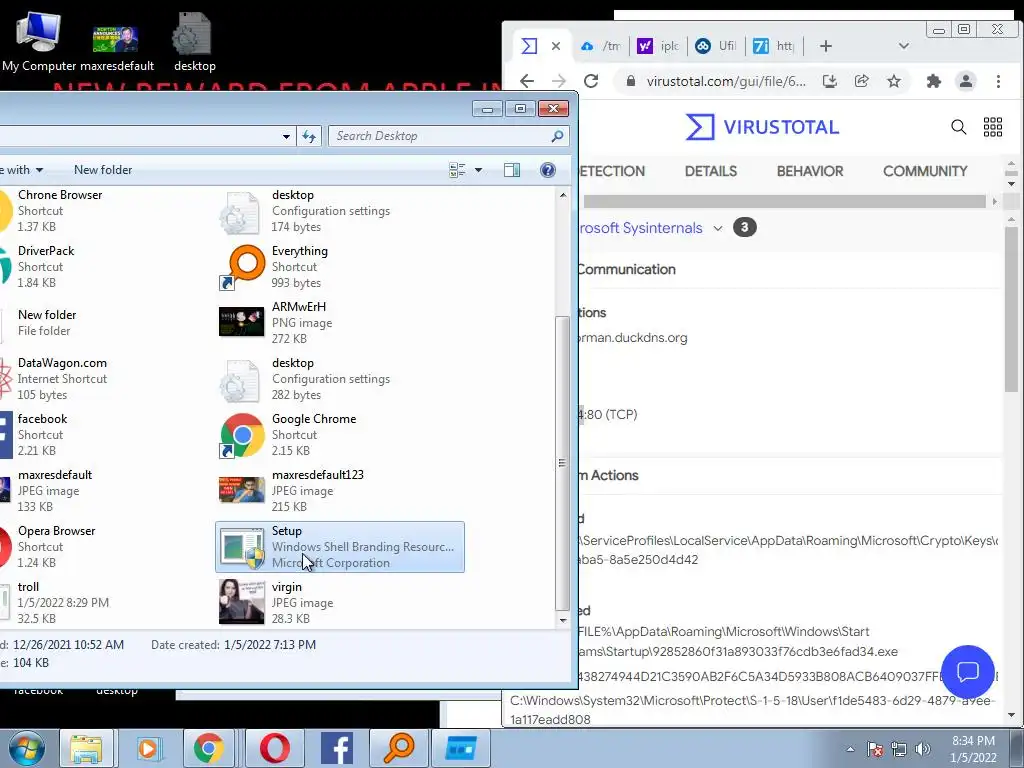Image resolution: width=1024 pixels, height=768 pixels.
Task: Select Opera Browser shortcut entry
Action: coord(56,546)
